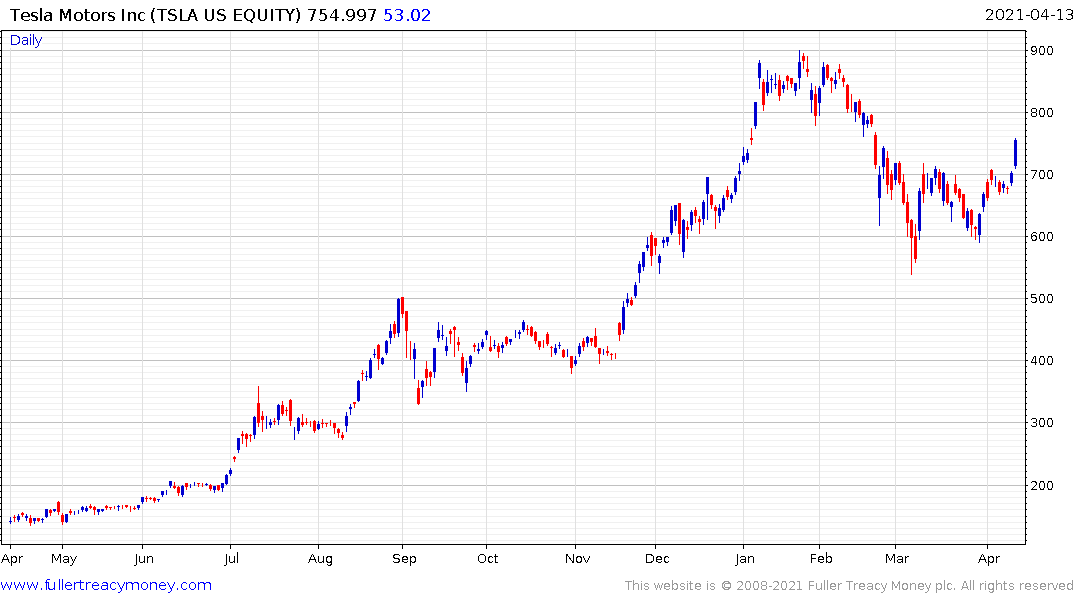Click the 900 price axis label

click(1042, 51)
